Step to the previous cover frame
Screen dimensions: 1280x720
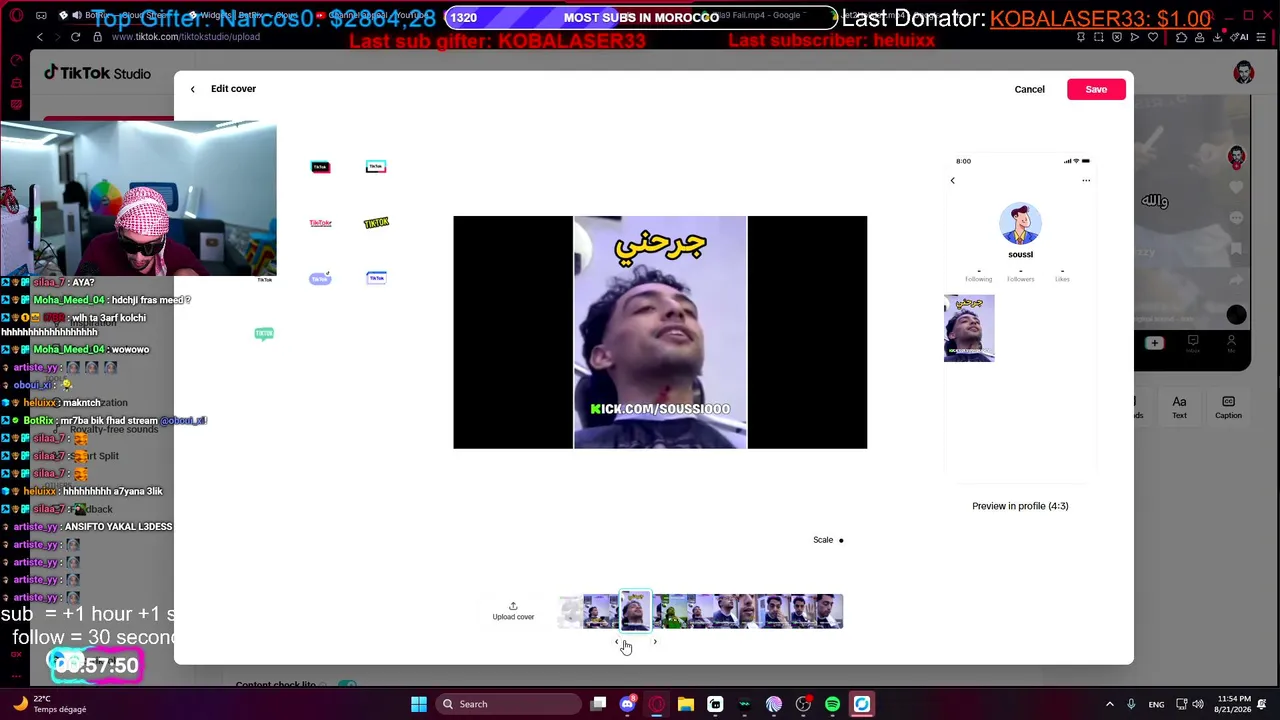[x=617, y=642]
